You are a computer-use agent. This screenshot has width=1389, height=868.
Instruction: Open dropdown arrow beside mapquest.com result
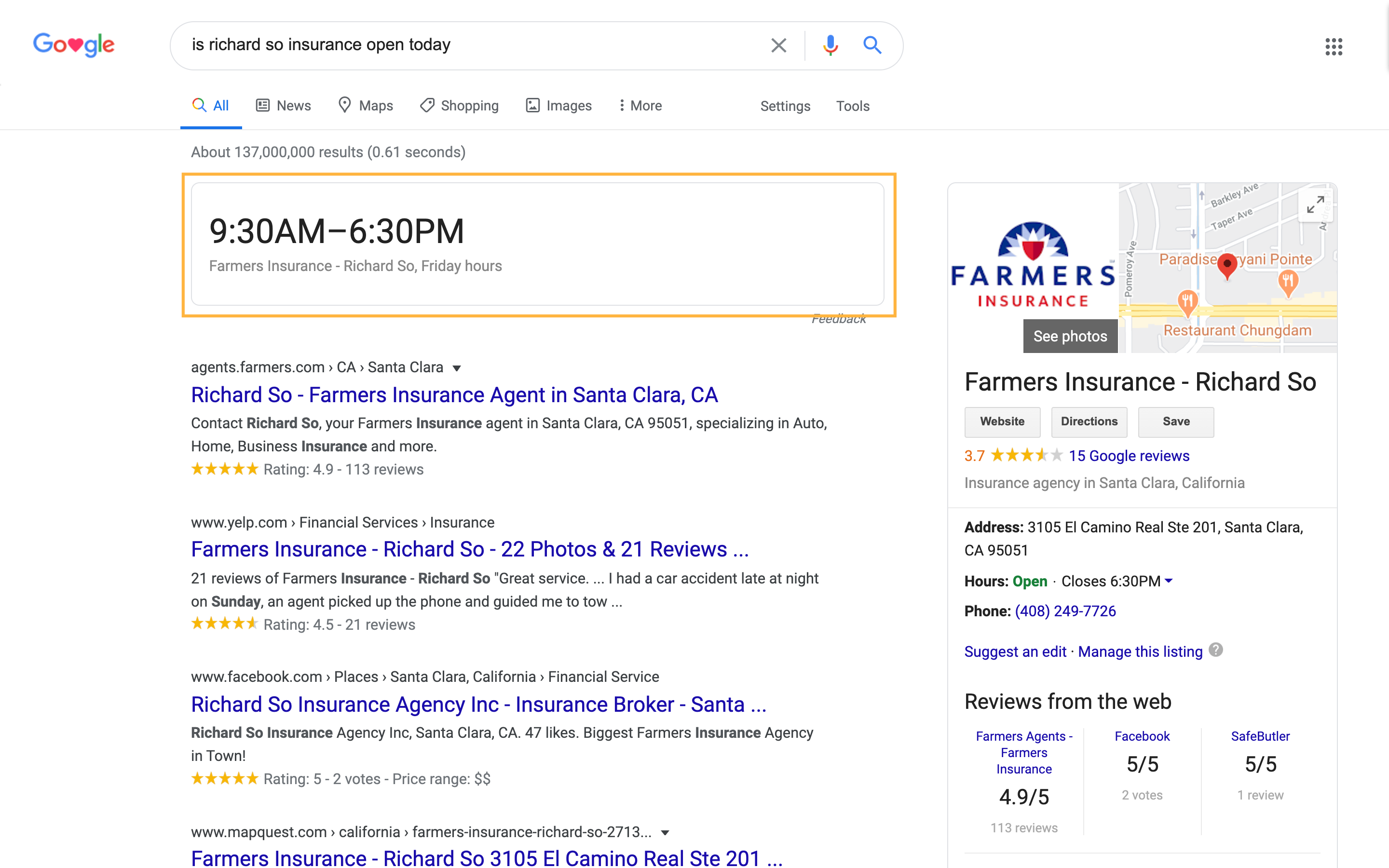[665, 832]
